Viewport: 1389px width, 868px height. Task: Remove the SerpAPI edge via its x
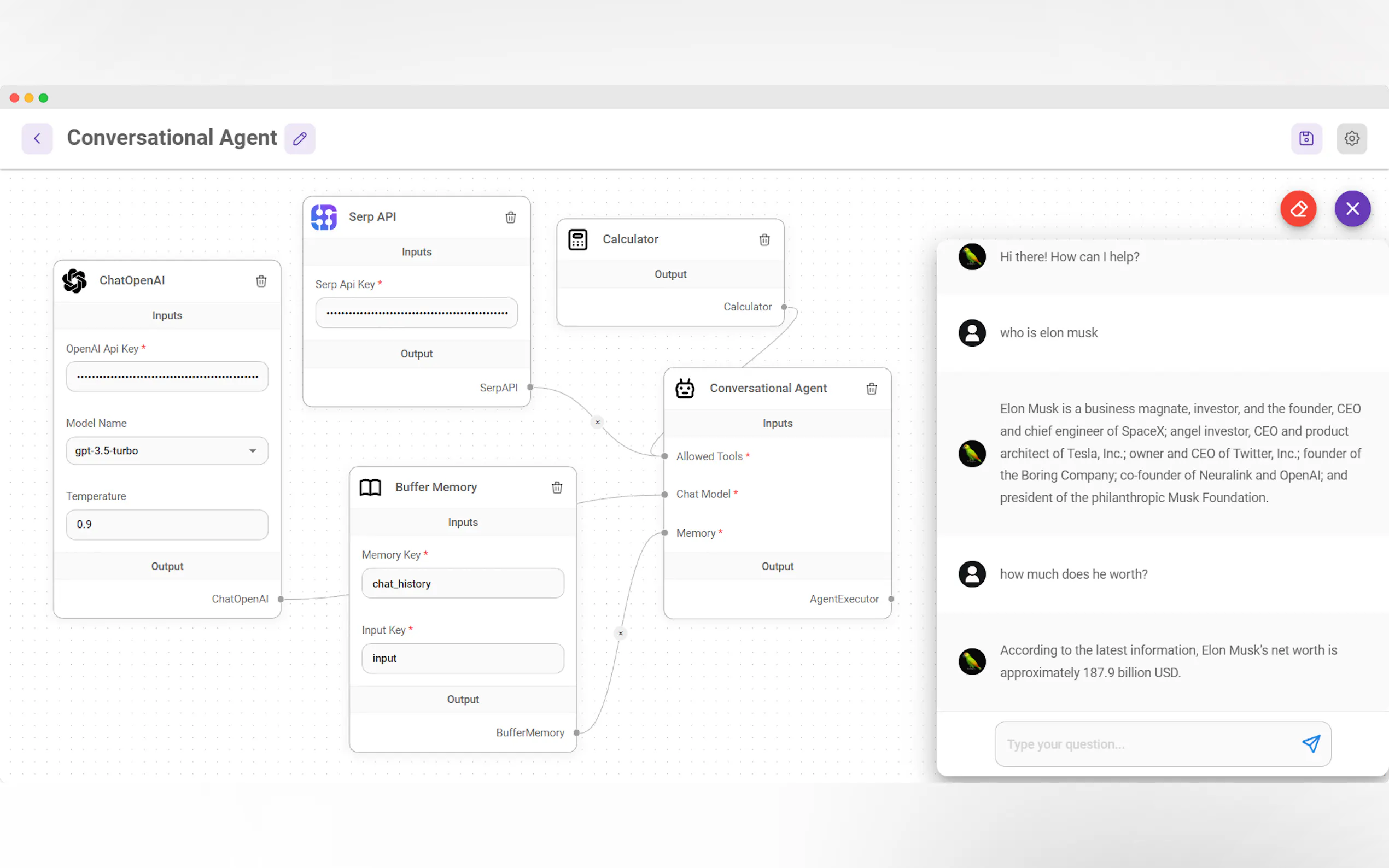tap(597, 422)
